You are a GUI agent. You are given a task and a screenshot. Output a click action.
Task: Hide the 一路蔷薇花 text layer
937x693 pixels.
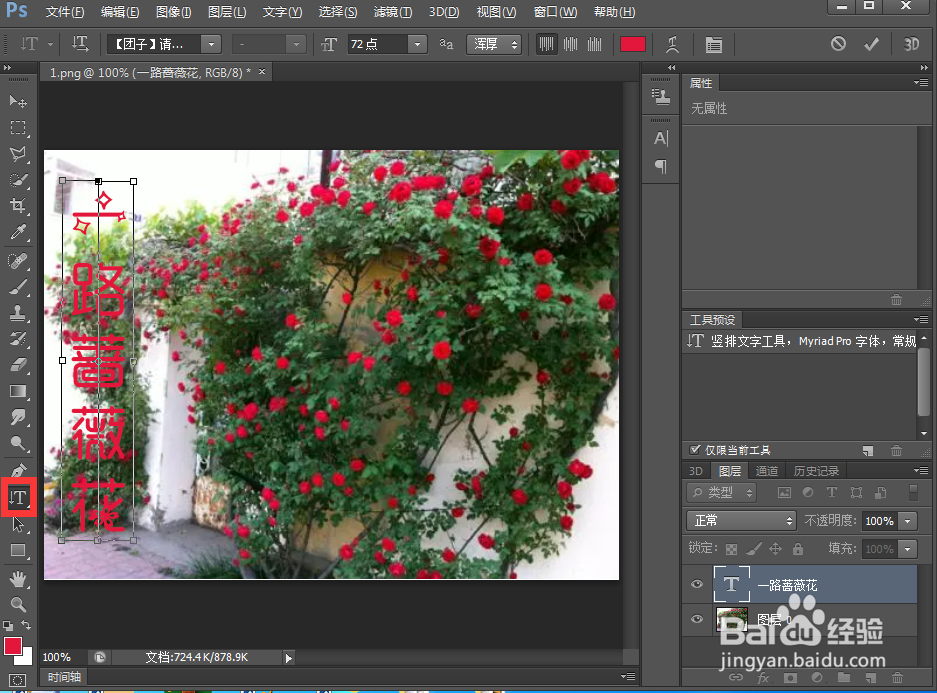tap(697, 584)
